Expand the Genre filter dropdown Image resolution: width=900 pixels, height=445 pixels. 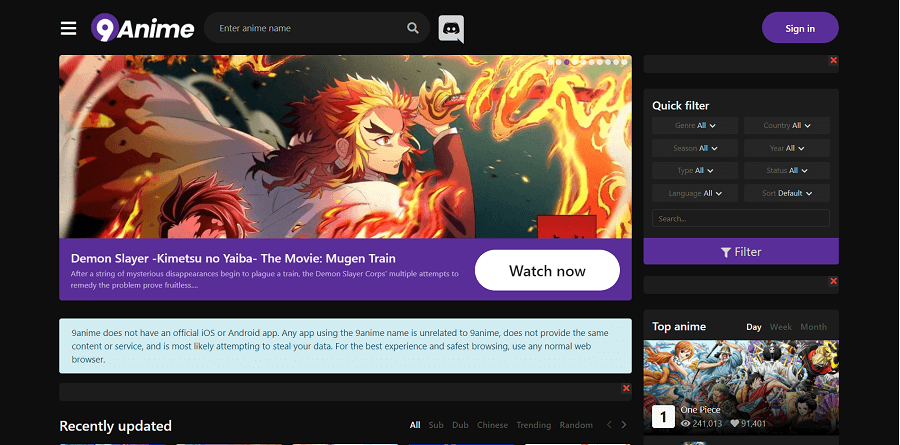pos(695,125)
